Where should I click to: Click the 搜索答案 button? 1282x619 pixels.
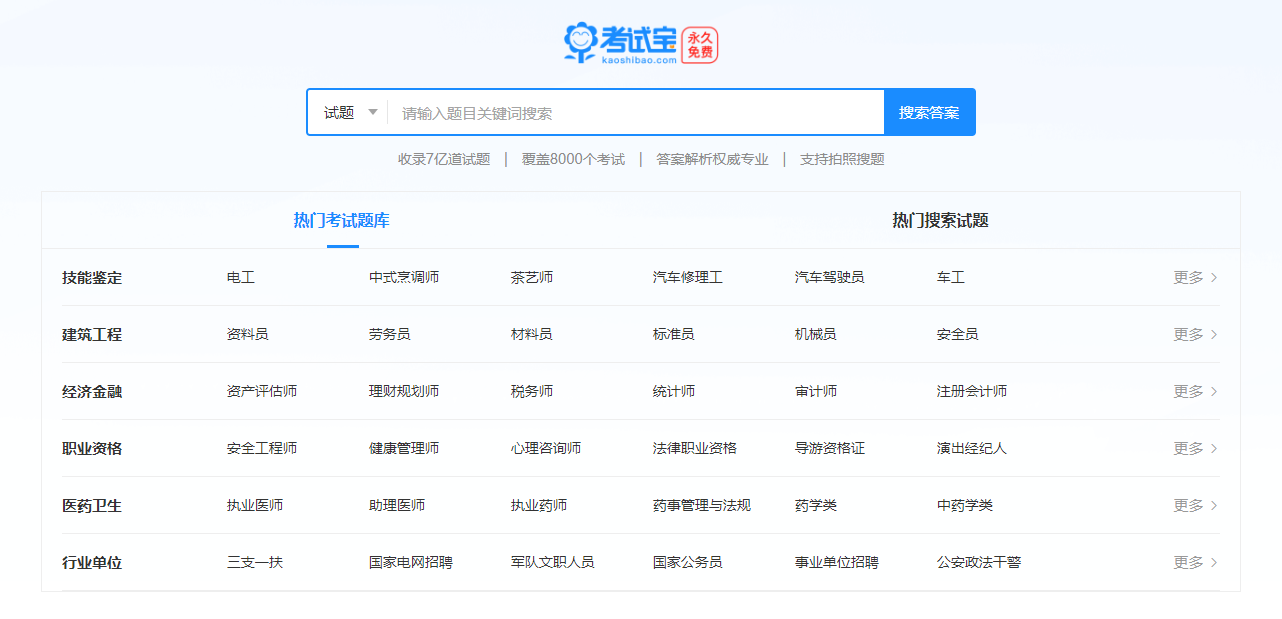929,112
